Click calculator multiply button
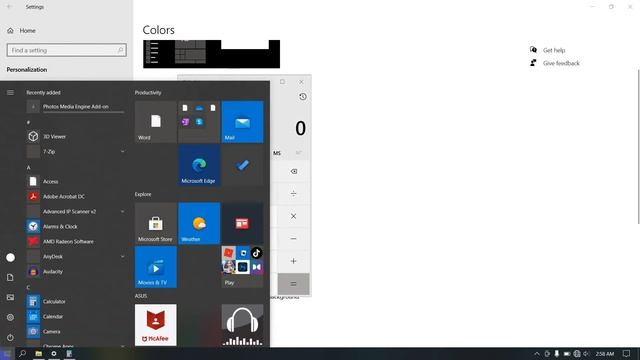The height and width of the screenshot is (360, 640). pos(293,216)
